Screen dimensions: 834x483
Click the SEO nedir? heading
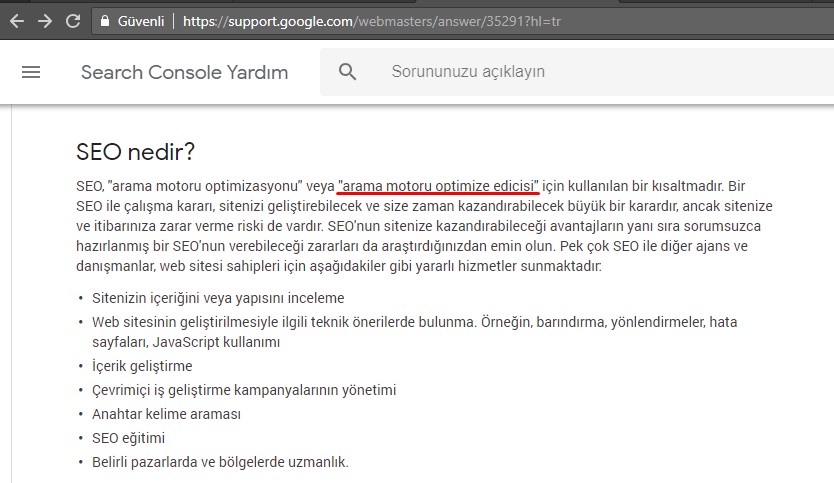(136, 152)
